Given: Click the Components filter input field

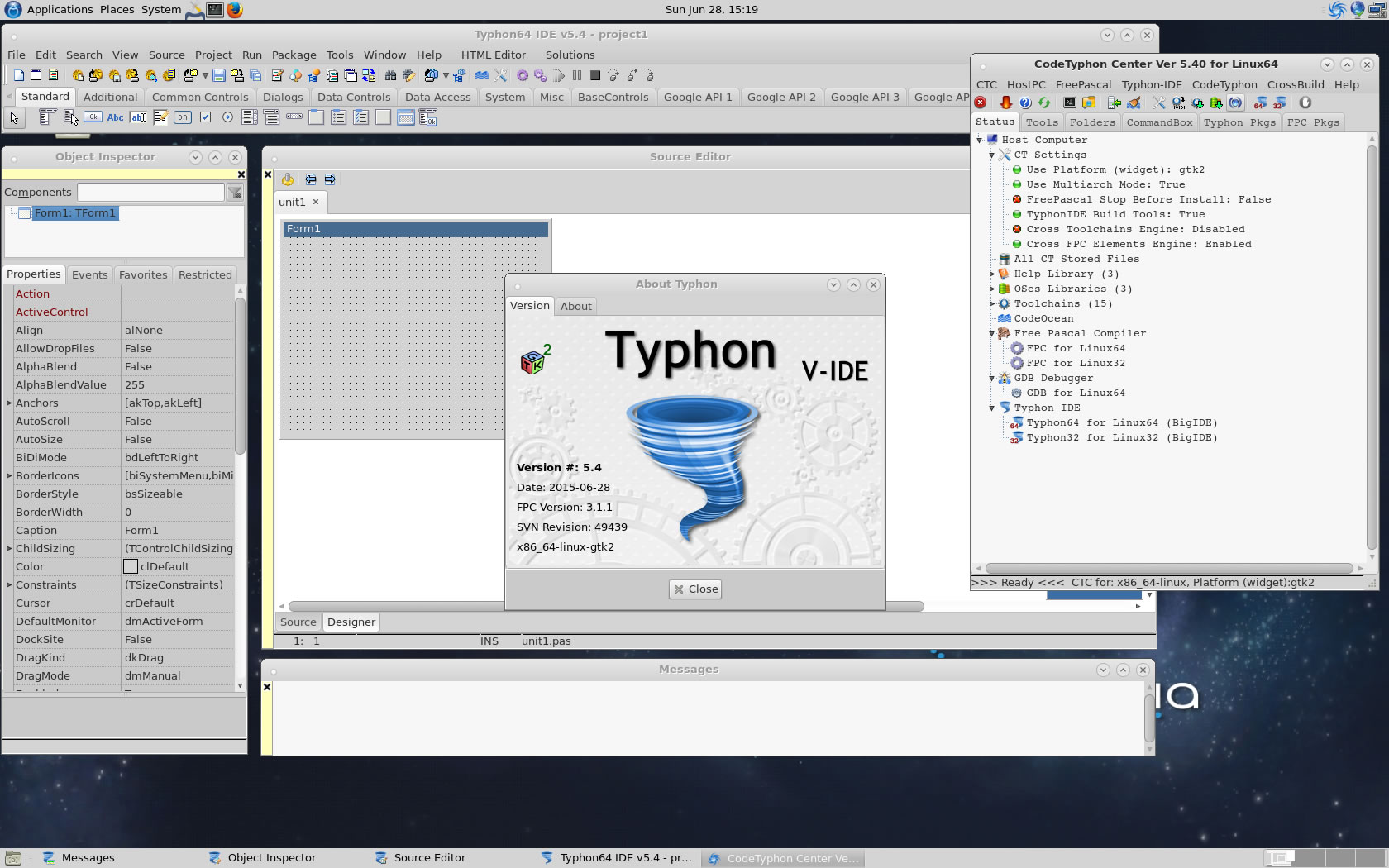Looking at the screenshot, I should pos(150,193).
